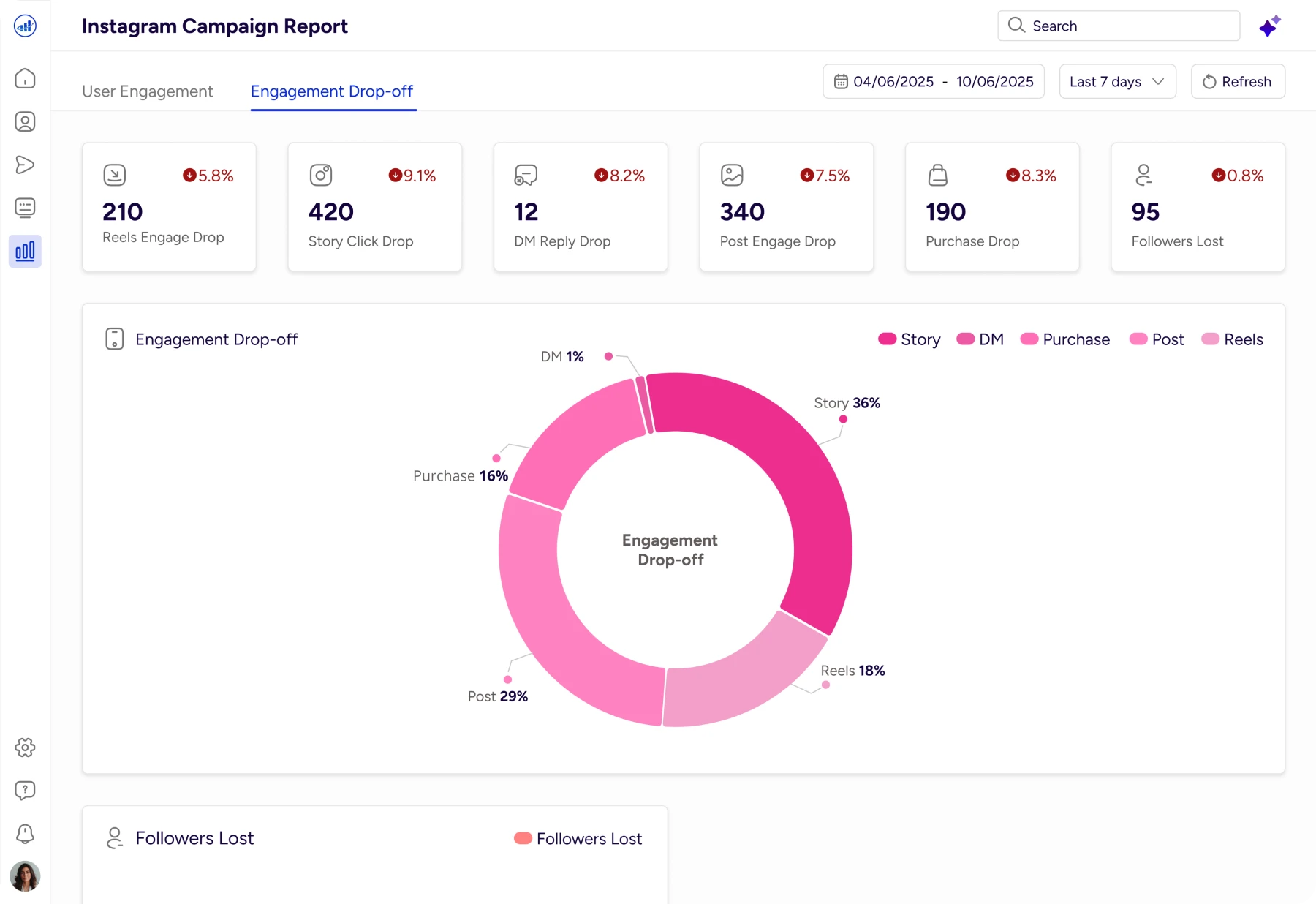Toggle the Reels legend series
The image size is (1316, 904).
point(1232,339)
